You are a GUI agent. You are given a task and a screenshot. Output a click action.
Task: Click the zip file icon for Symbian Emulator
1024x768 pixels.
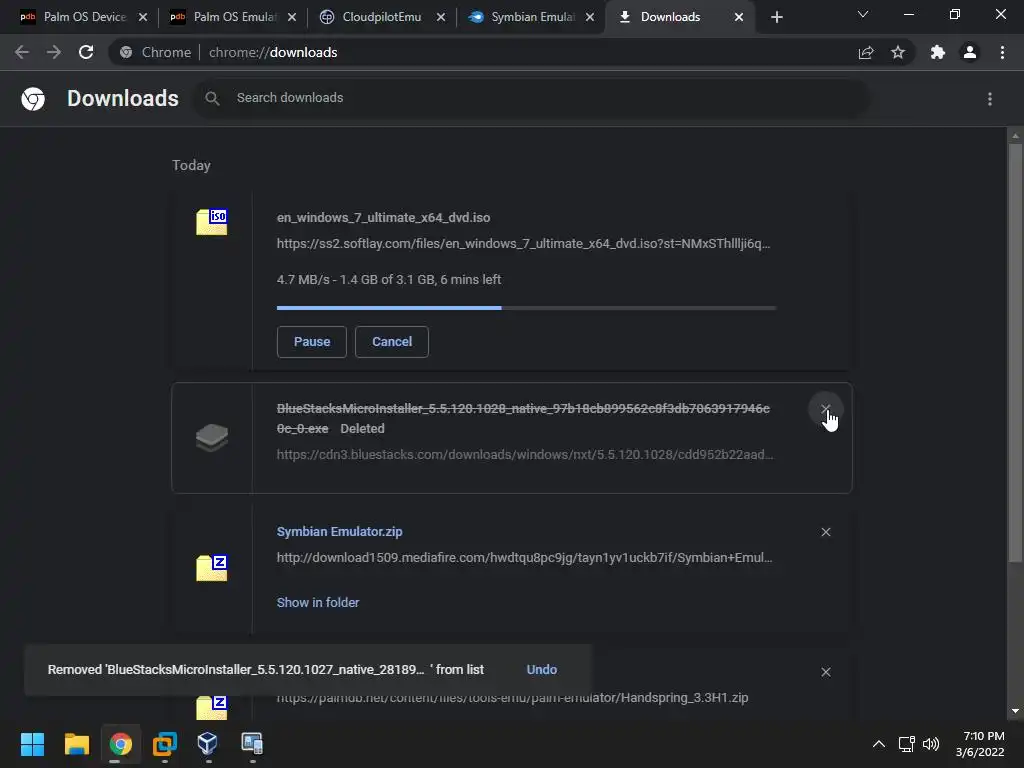212,567
